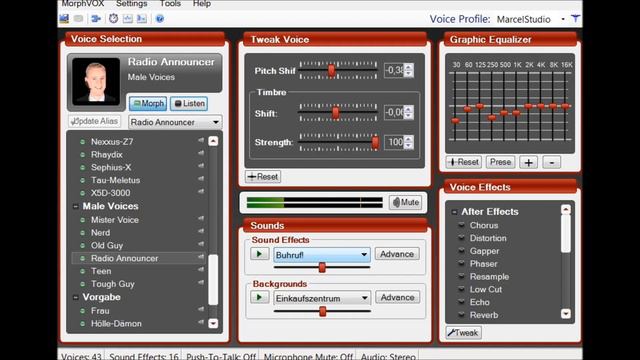
Task: Click Advance next to Backgrounds
Action: (x=397, y=297)
